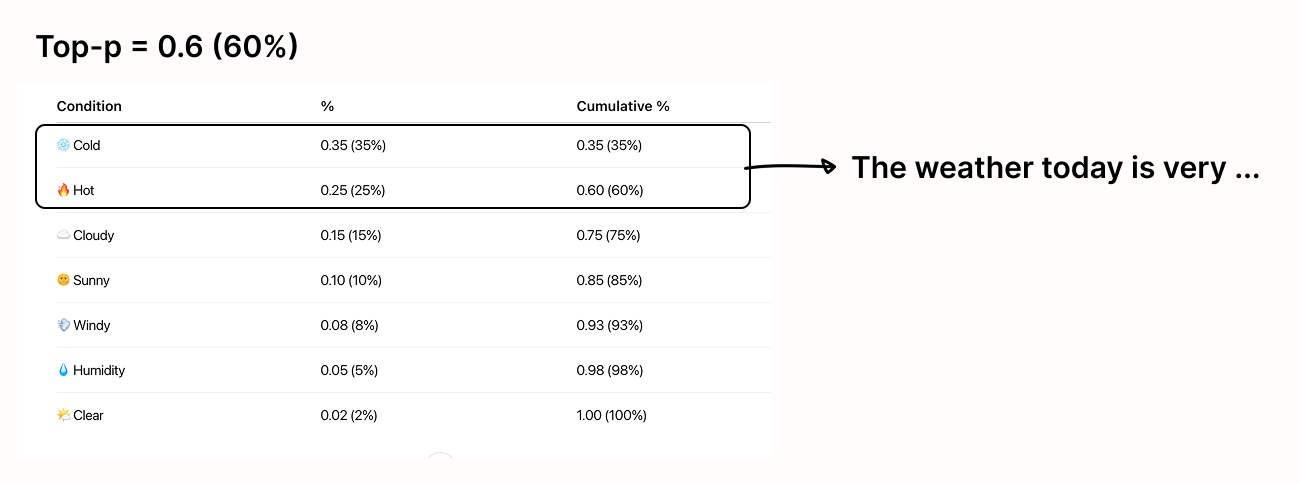Click the Condition column header
Viewport: 1300px width, 484px height.
89,106
